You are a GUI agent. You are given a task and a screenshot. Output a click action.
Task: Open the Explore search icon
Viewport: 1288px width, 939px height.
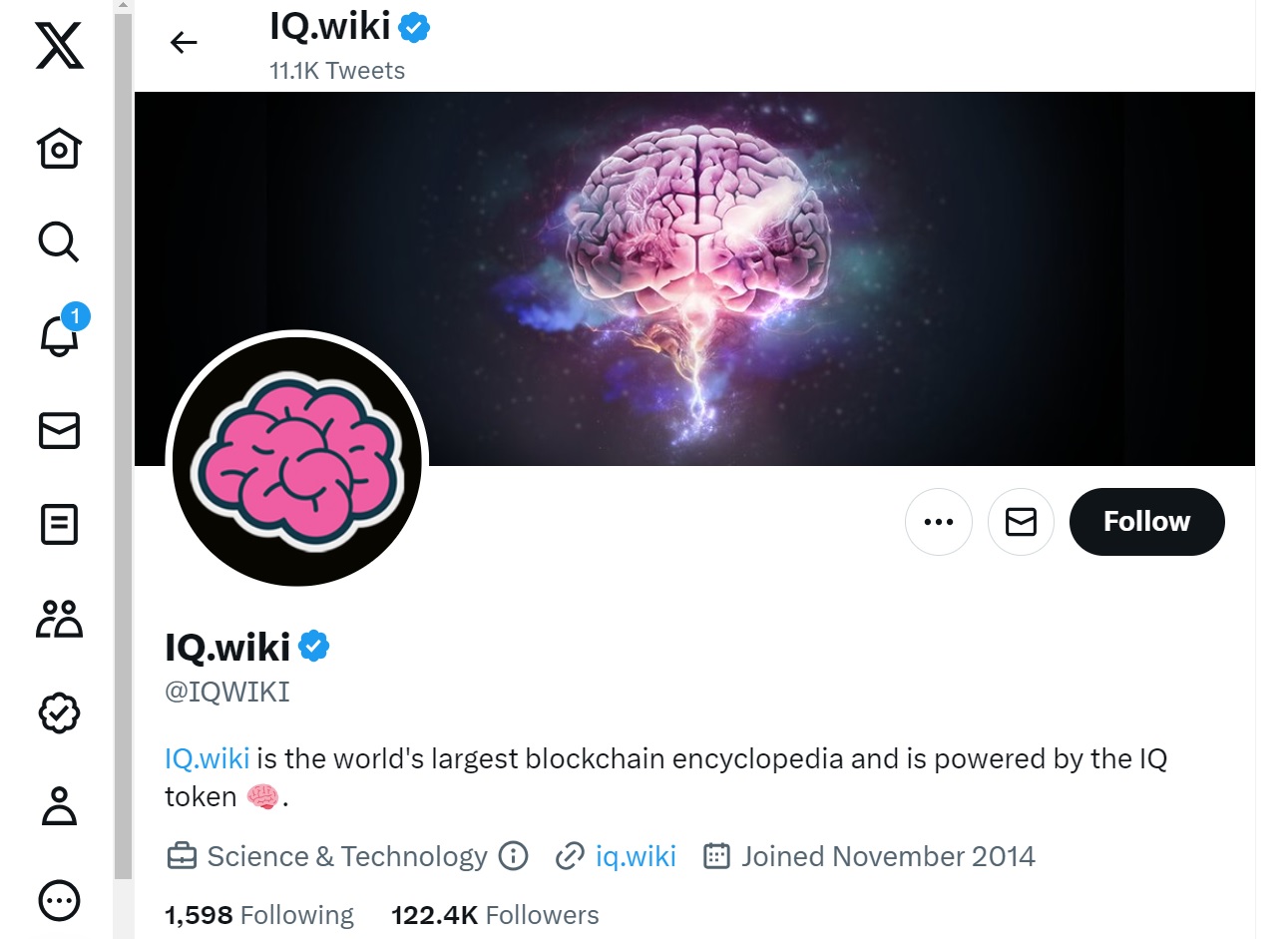coord(59,241)
